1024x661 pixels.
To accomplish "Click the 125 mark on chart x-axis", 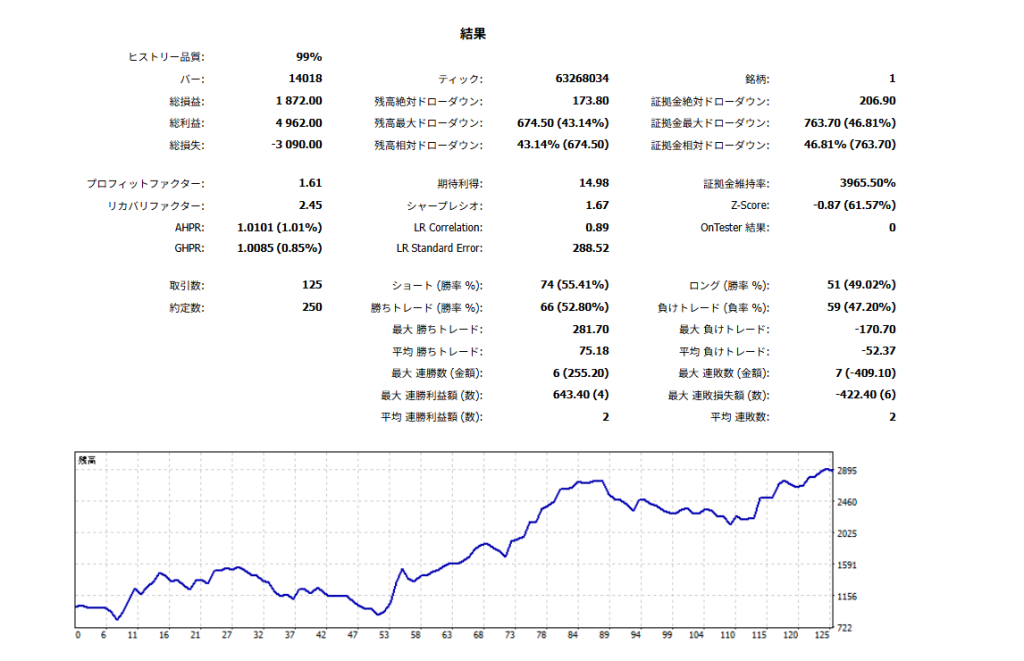I will coord(822,634).
